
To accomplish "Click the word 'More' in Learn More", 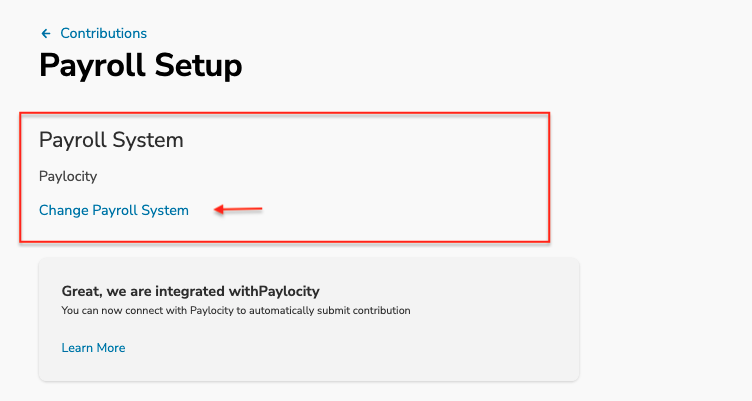I will [111, 348].
